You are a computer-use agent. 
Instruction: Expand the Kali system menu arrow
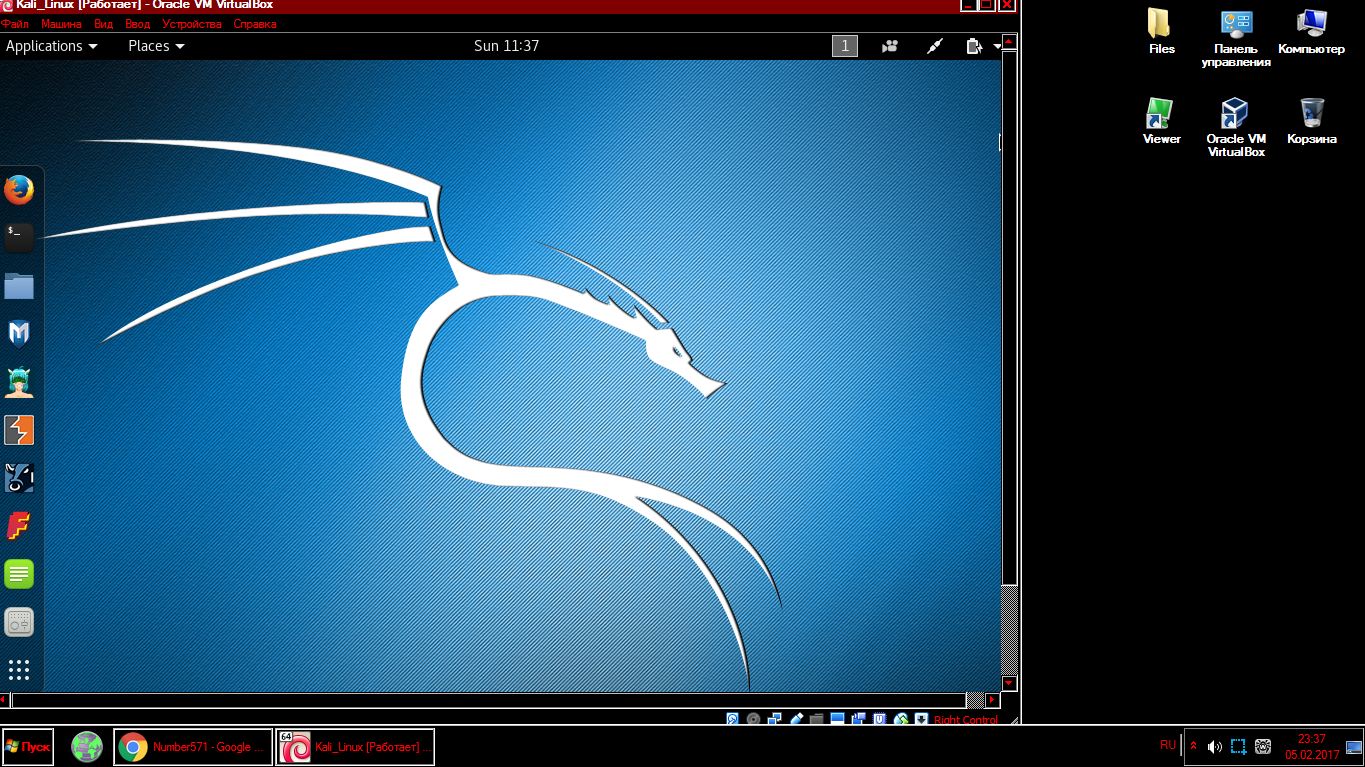click(x=997, y=46)
